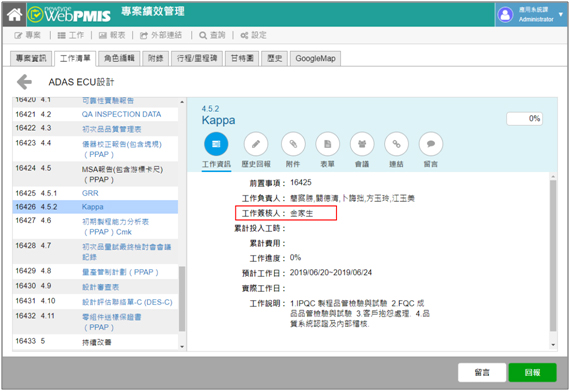Open the 表單 document icon
This screenshot has height=391, width=570.
click(328, 144)
